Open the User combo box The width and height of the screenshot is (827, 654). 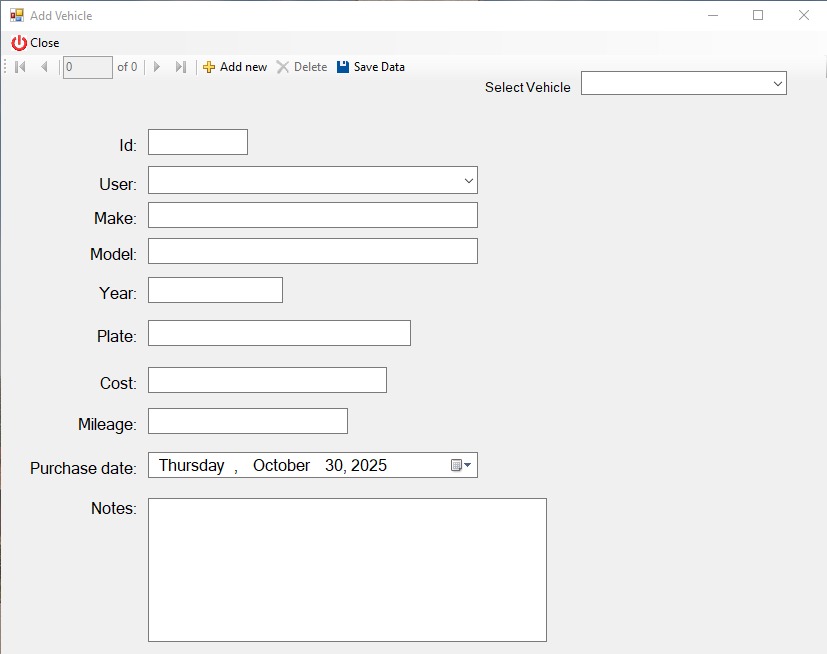tap(468, 181)
